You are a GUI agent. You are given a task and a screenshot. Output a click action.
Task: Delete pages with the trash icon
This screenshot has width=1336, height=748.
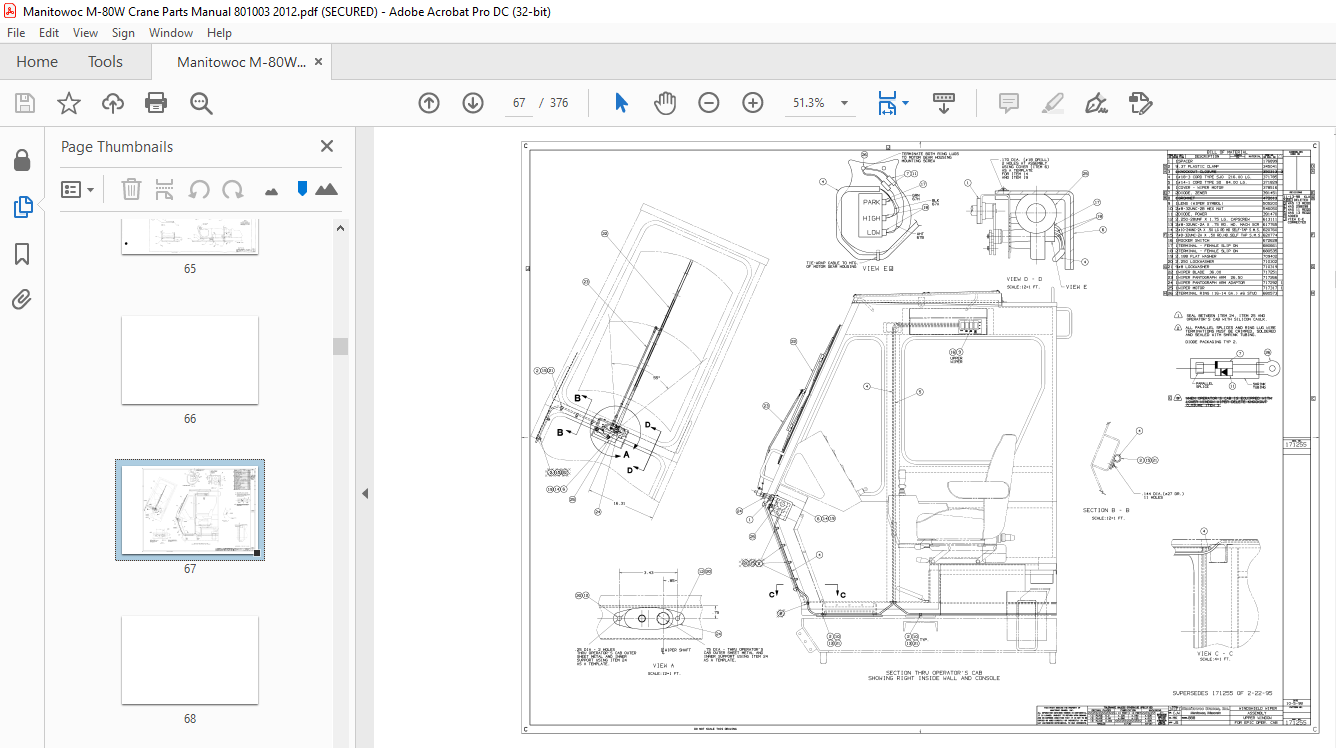[x=131, y=189]
